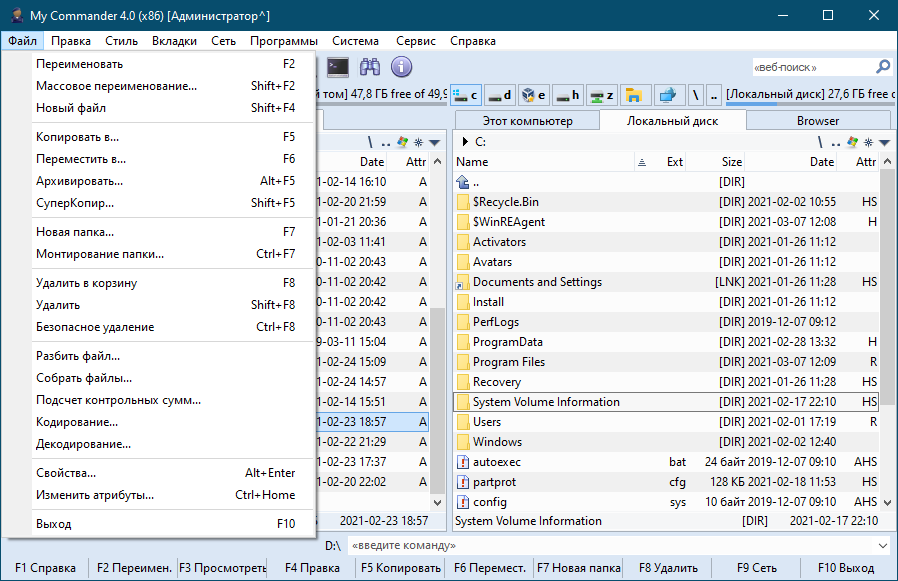This screenshot has width=898, height=581.
Task: Open the Программы menu in menu bar
Action: coord(283,41)
